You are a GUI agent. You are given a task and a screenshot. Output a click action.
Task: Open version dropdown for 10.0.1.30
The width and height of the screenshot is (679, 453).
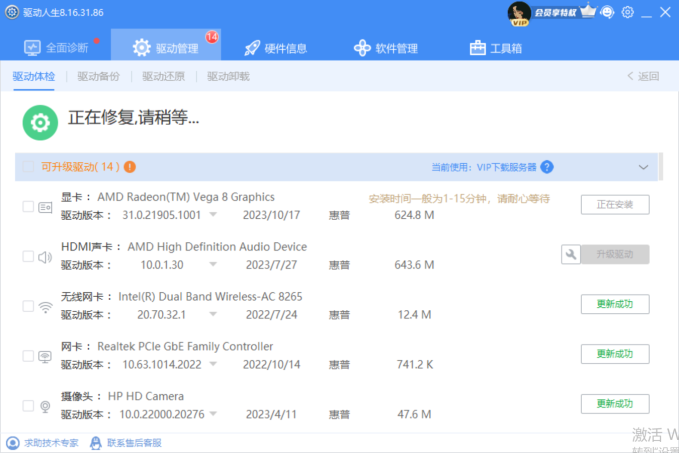click(213, 264)
